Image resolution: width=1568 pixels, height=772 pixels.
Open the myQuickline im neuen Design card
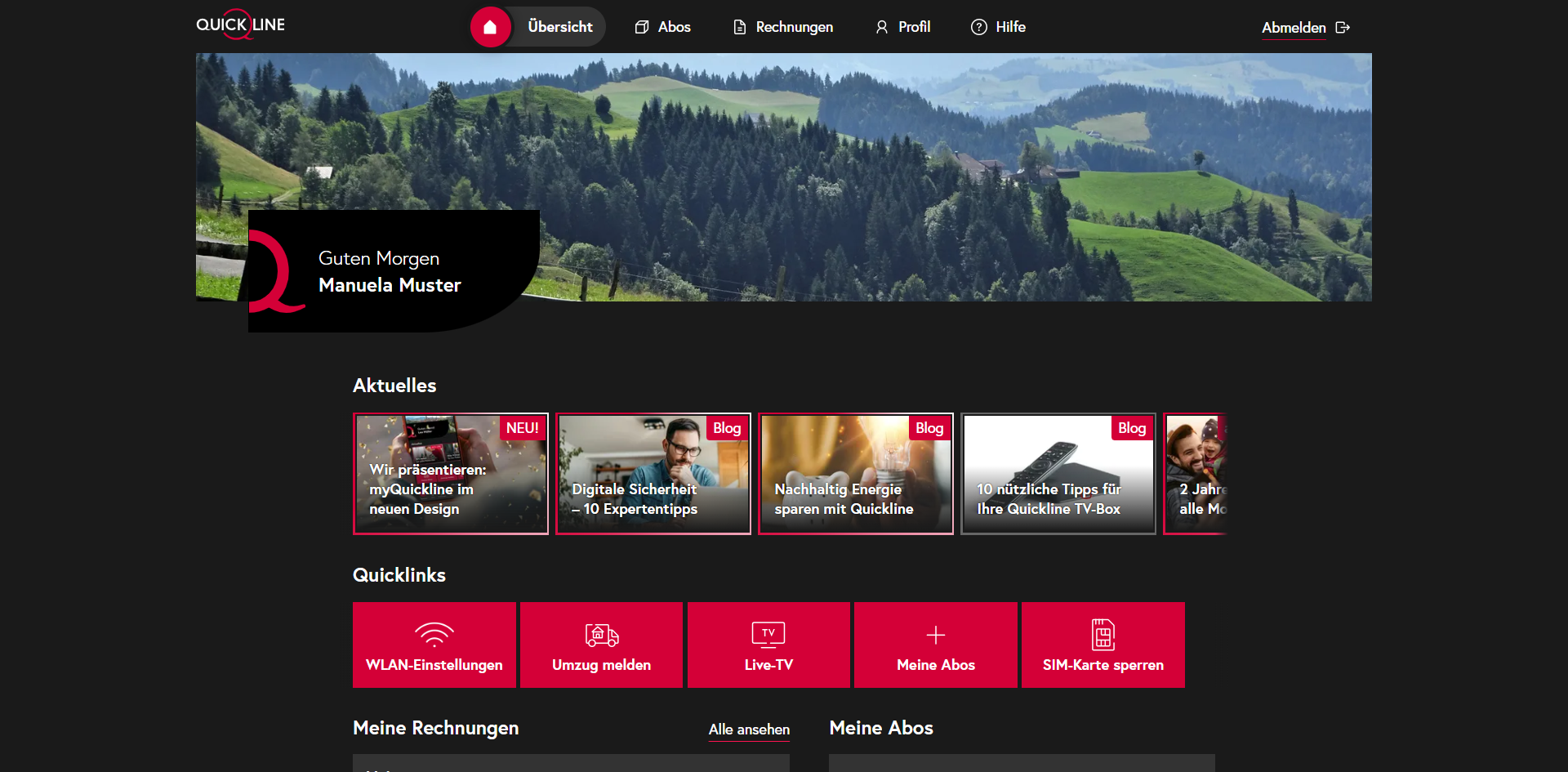pyautogui.click(x=451, y=474)
